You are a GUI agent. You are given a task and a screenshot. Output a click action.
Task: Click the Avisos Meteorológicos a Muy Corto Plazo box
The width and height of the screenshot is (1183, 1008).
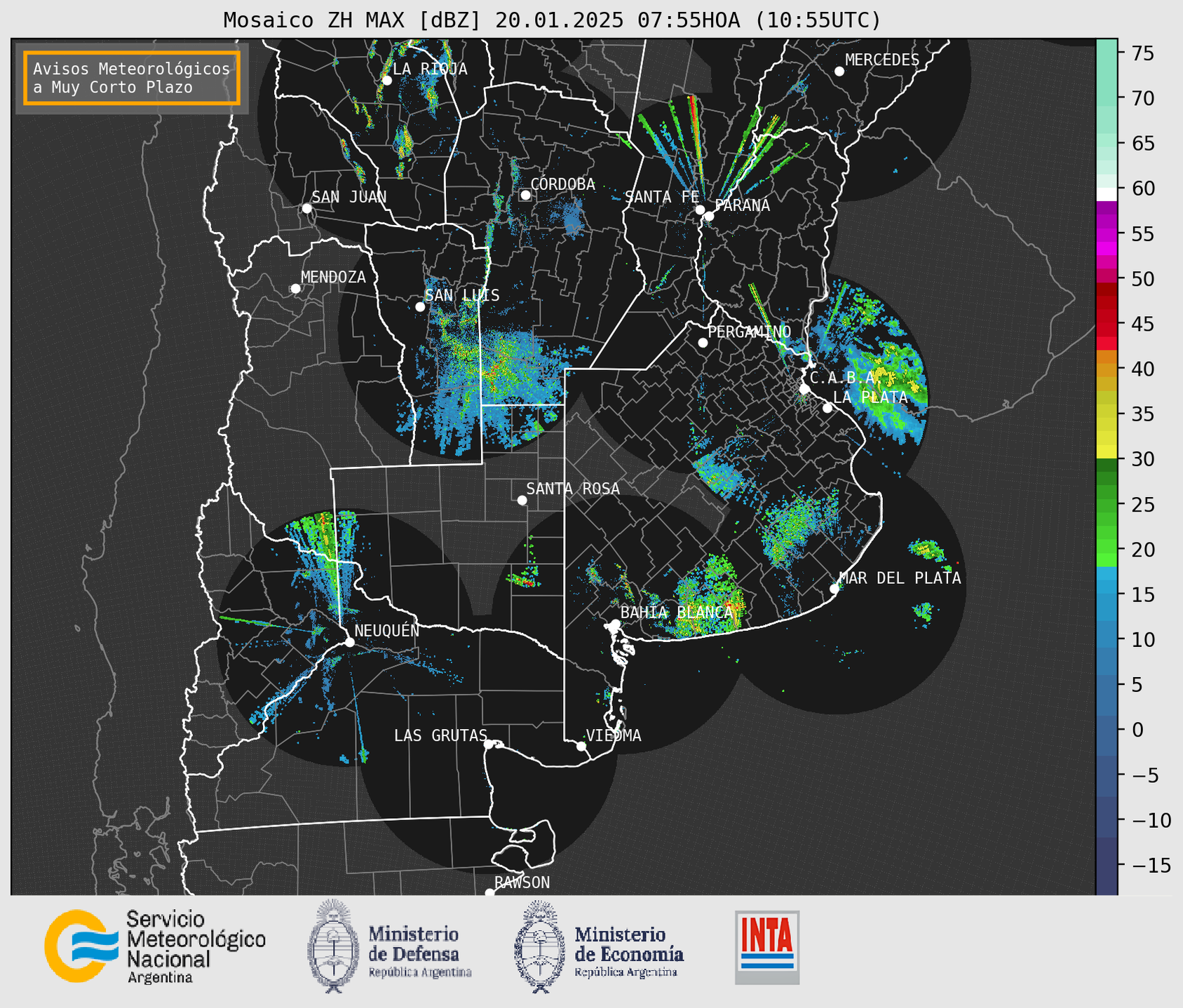[x=132, y=78]
